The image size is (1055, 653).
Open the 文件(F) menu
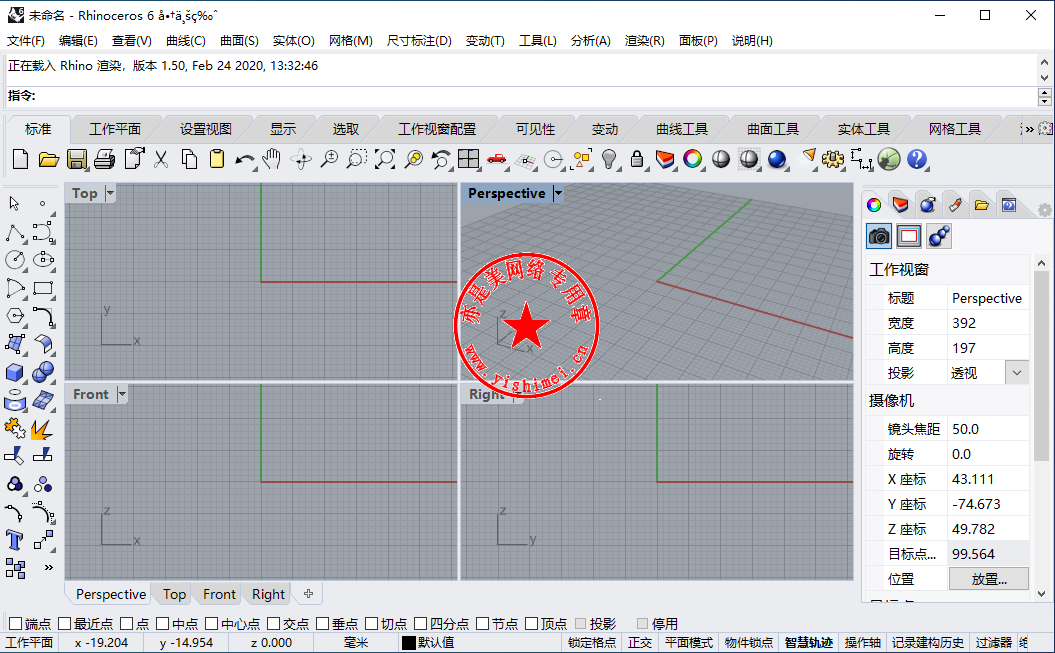pyautogui.click(x=26, y=41)
